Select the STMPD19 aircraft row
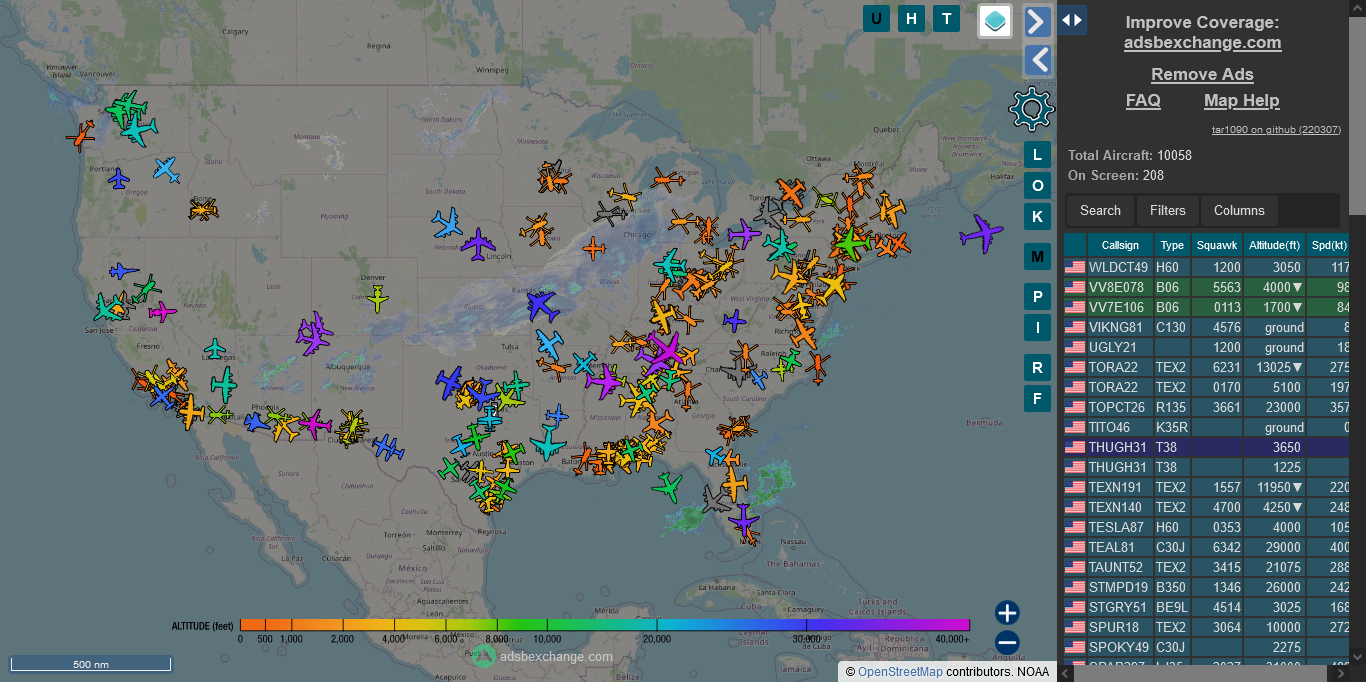Image resolution: width=1366 pixels, height=682 pixels. click(1207, 587)
